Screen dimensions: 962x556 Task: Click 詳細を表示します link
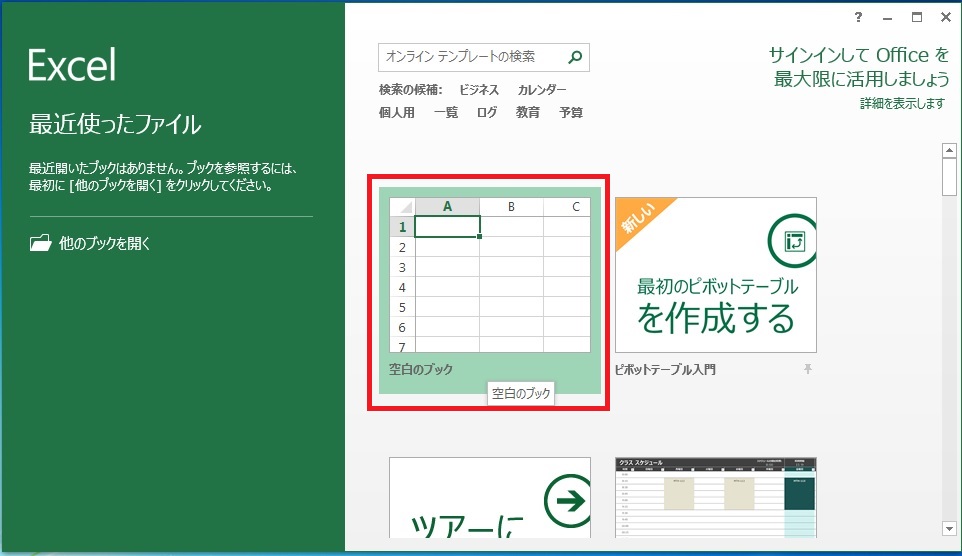point(902,103)
